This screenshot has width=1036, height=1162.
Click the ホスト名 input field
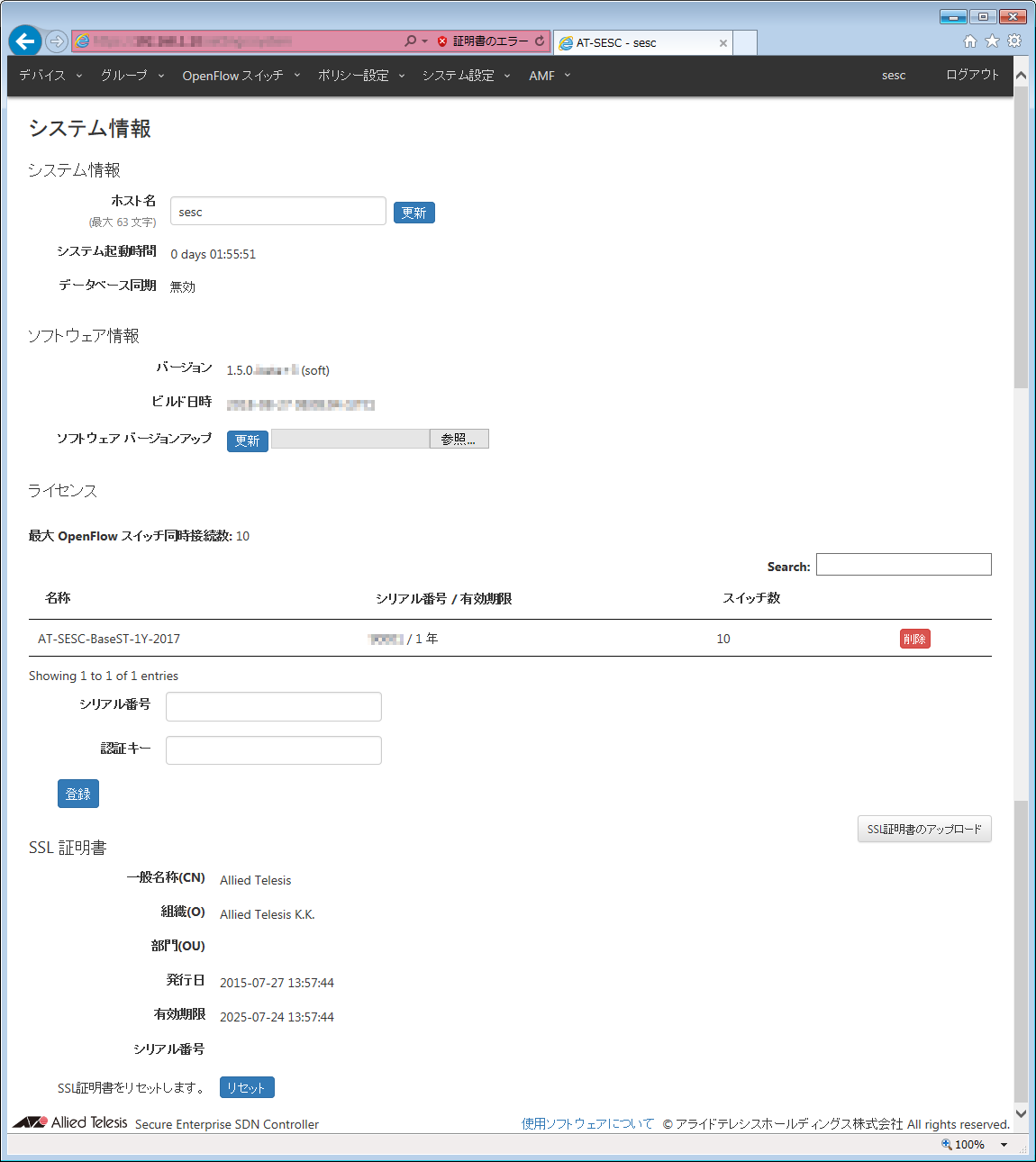point(278,211)
